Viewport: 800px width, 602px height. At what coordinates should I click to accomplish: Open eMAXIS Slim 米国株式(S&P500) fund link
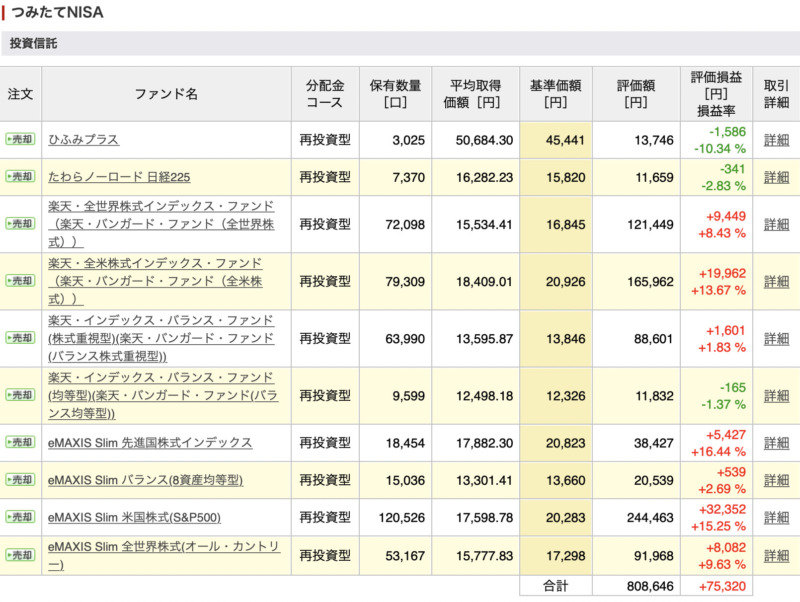click(134, 517)
